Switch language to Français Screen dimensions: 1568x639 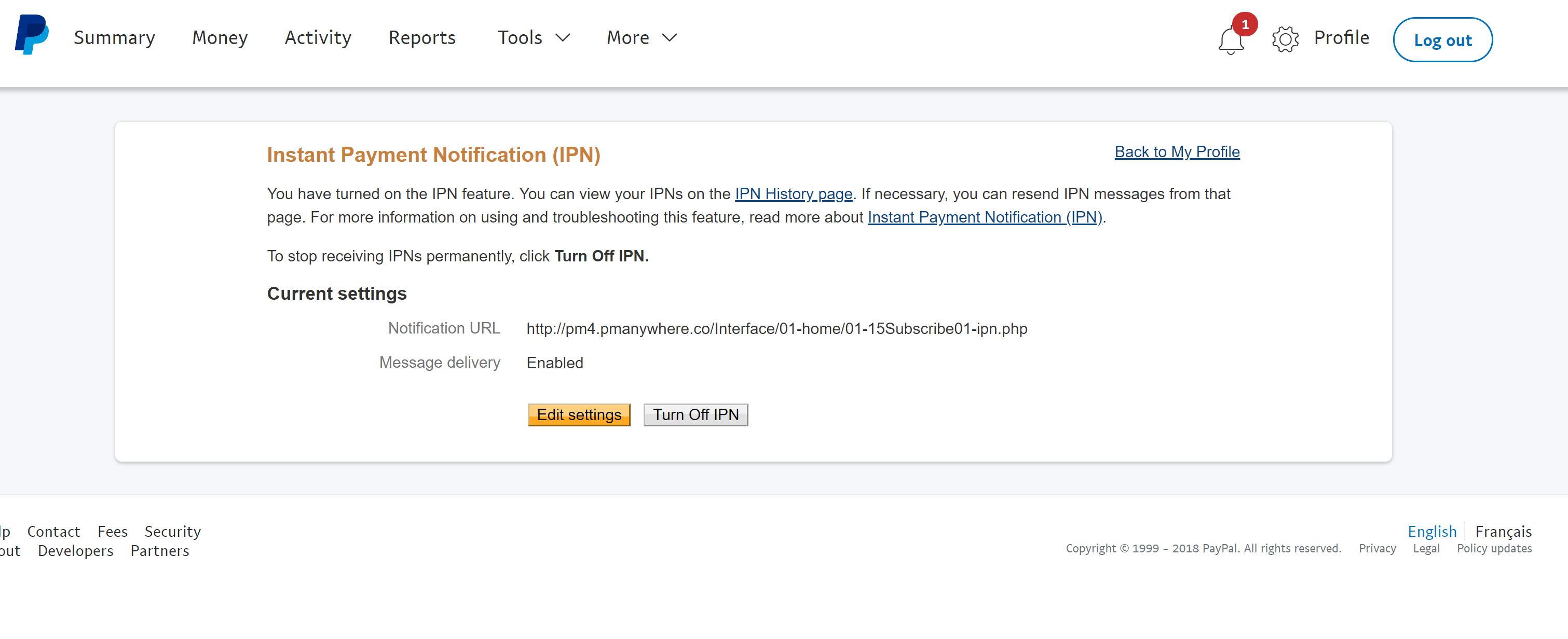(x=1503, y=532)
